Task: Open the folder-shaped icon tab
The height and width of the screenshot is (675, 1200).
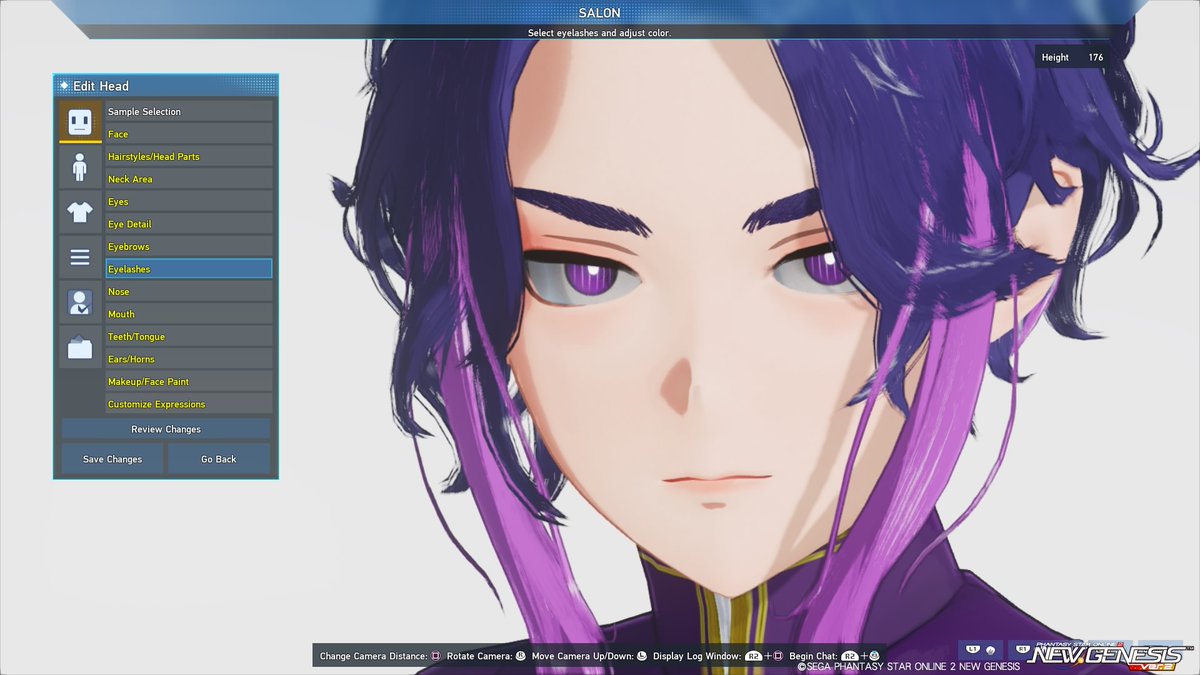Action: pyautogui.click(x=80, y=347)
